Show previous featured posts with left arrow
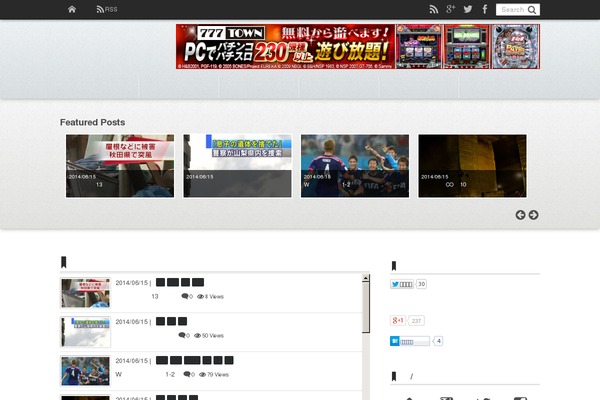 tap(520, 215)
